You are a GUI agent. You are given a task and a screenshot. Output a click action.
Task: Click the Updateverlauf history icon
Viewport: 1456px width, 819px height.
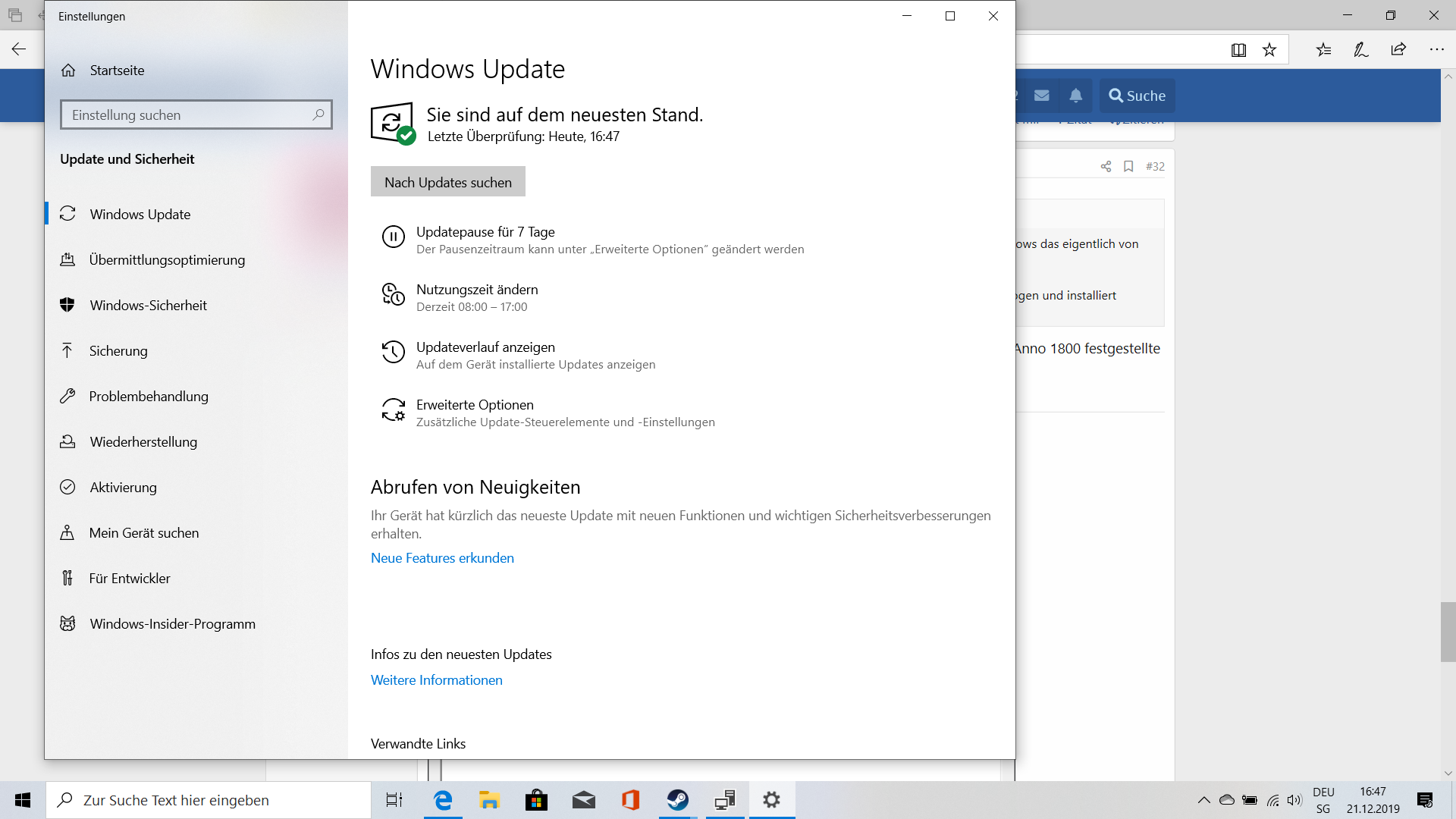point(393,352)
